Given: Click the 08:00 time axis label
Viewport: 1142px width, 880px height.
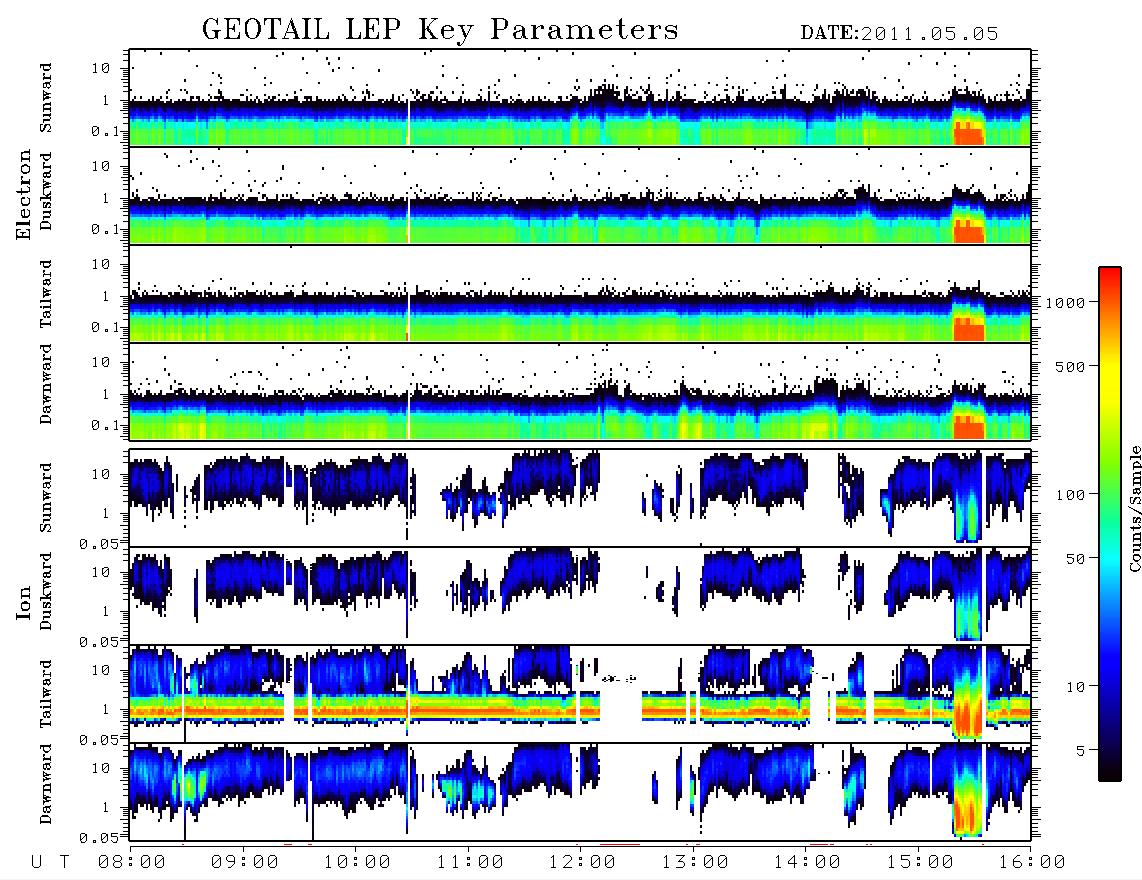Looking at the screenshot, I should [x=131, y=862].
